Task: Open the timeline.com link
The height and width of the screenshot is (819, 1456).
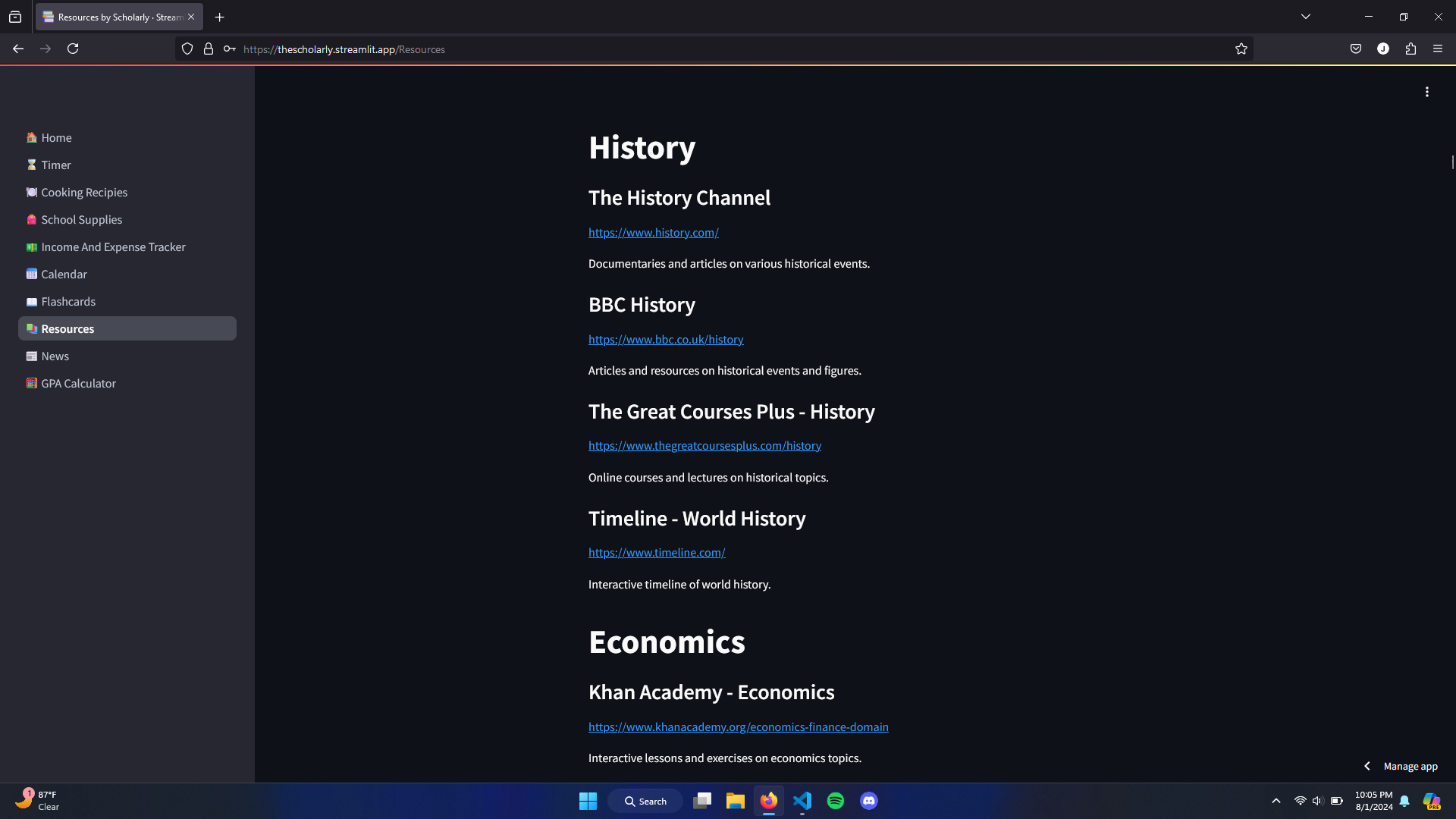Action: click(x=657, y=553)
